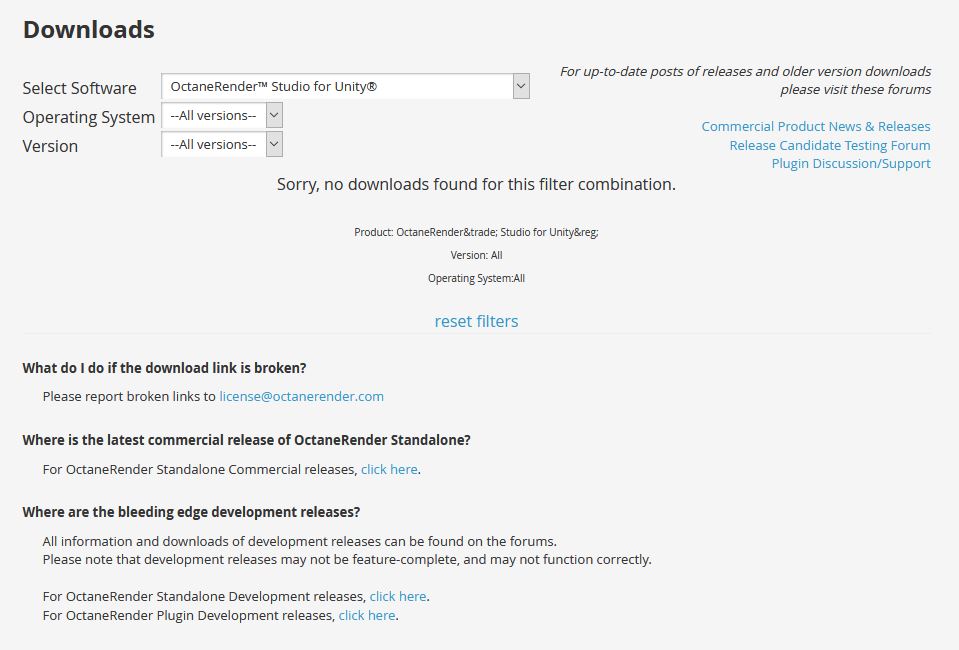The image size is (959, 650).
Task: Click 'All information and downloads of development' sentence
Action: pyautogui.click(x=300, y=541)
